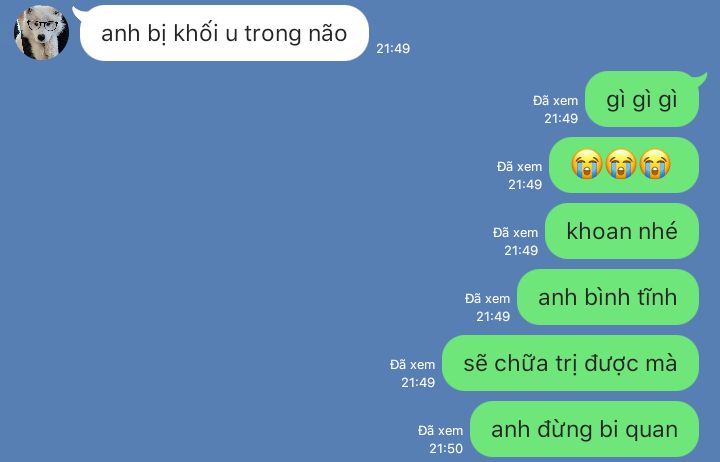This screenshot has height=462, width=720.
Task: Tap the 'anh đừng bi quan' bubble
Action: (585, 429)
